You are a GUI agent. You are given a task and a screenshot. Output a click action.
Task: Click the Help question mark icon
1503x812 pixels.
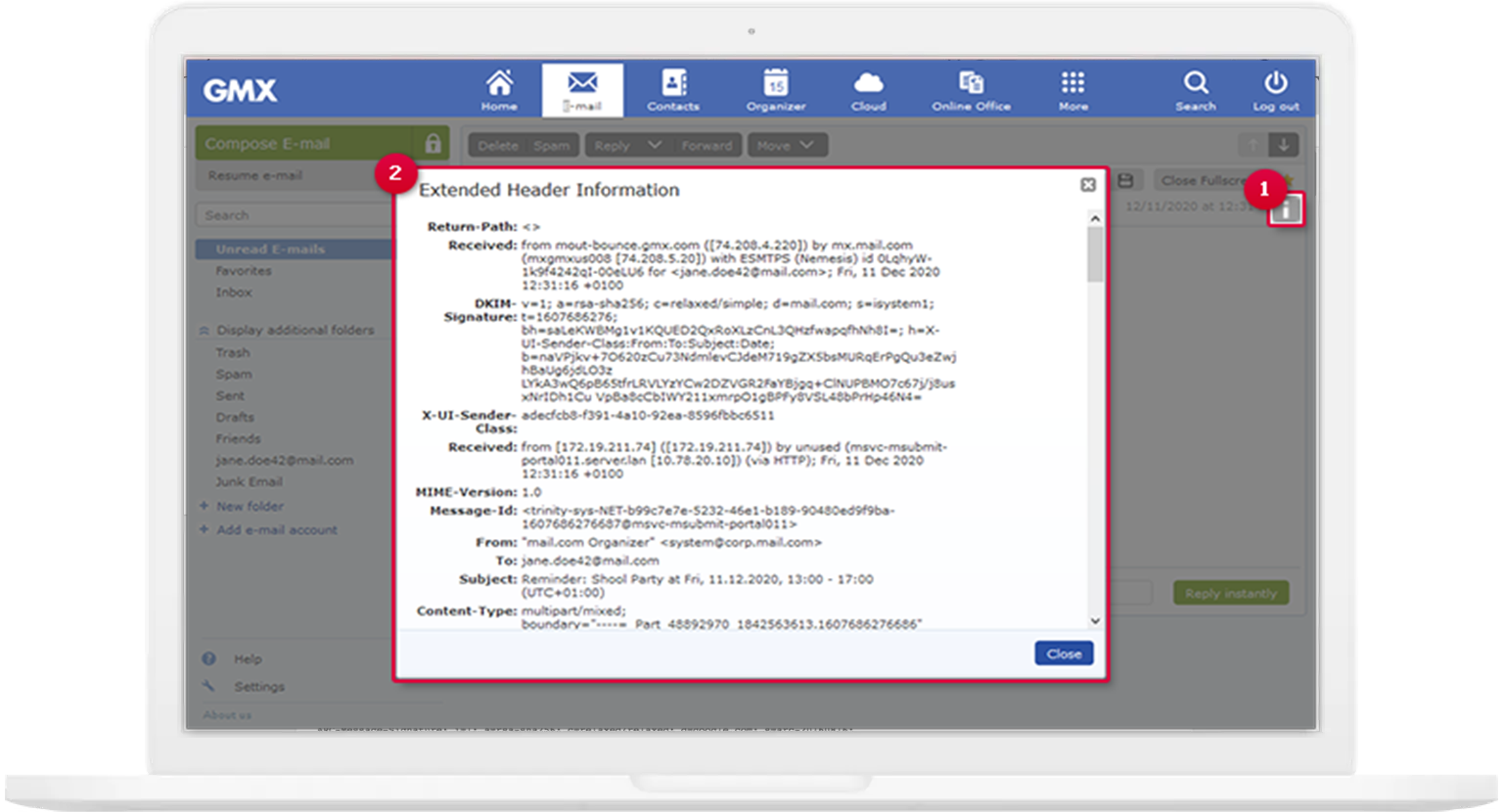208,658
